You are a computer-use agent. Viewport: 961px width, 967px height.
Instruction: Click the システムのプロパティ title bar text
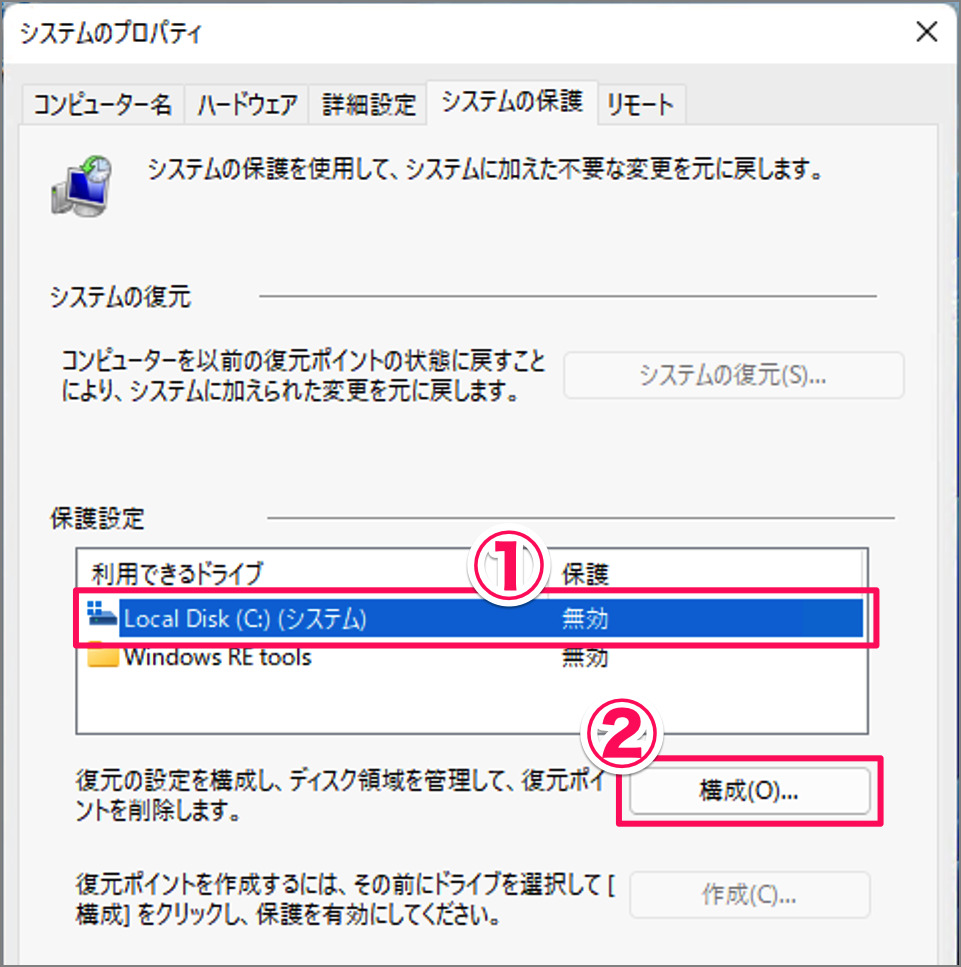111,33
